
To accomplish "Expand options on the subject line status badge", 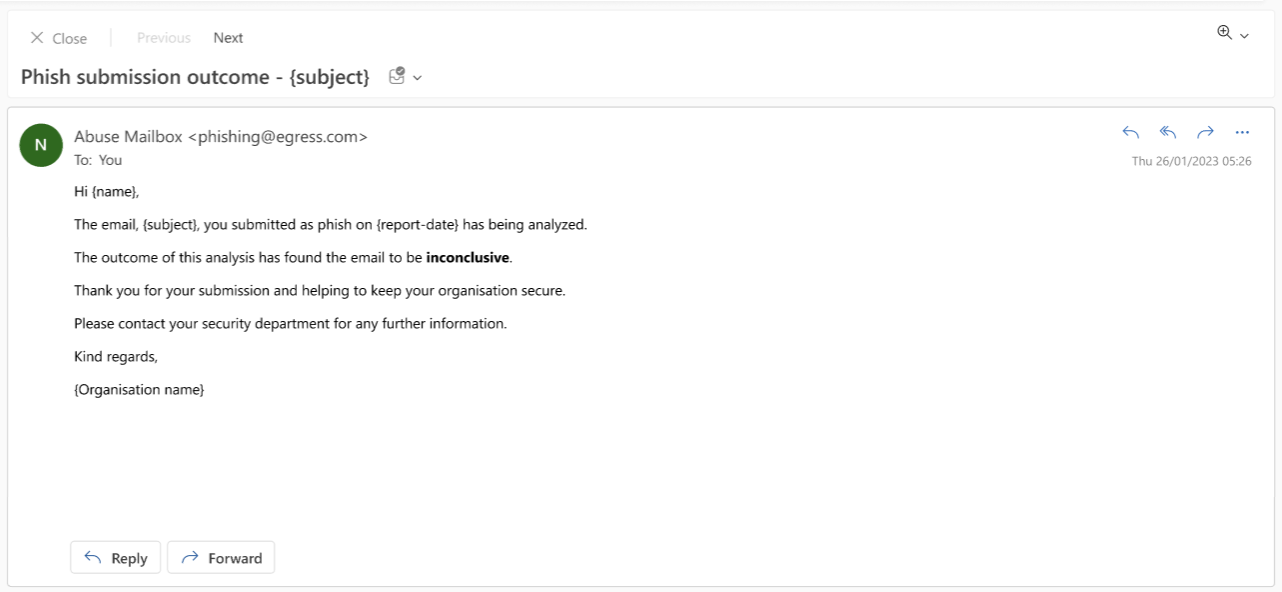I will click(x=418, y=77).
